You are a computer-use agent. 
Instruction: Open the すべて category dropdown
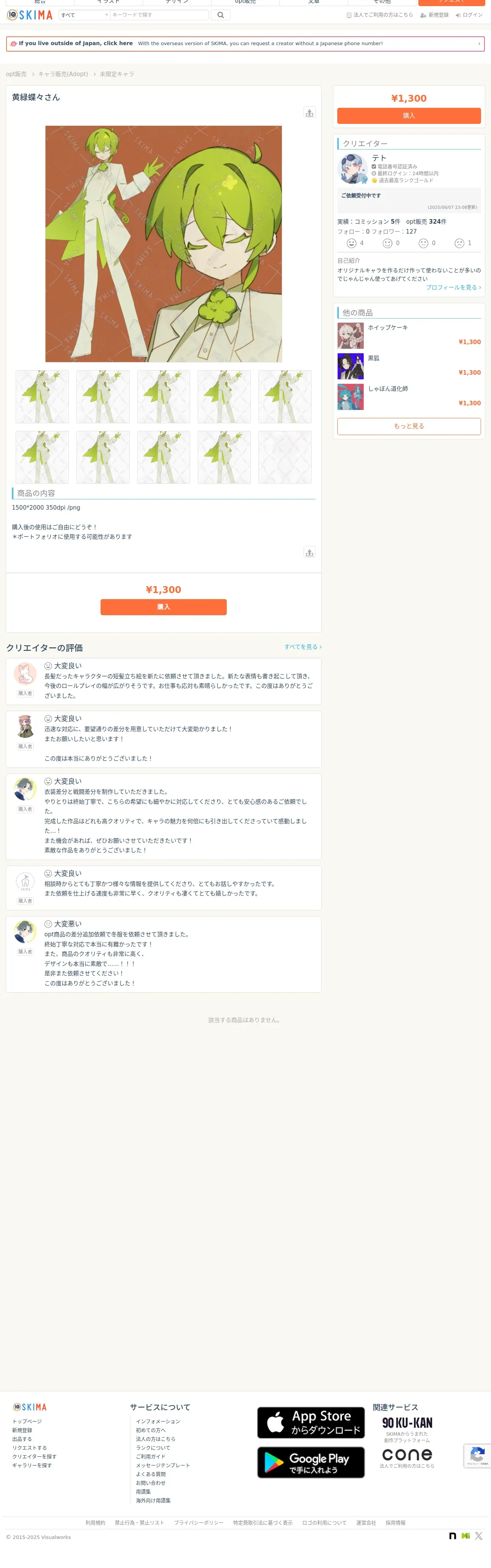[x=84, y=15]
